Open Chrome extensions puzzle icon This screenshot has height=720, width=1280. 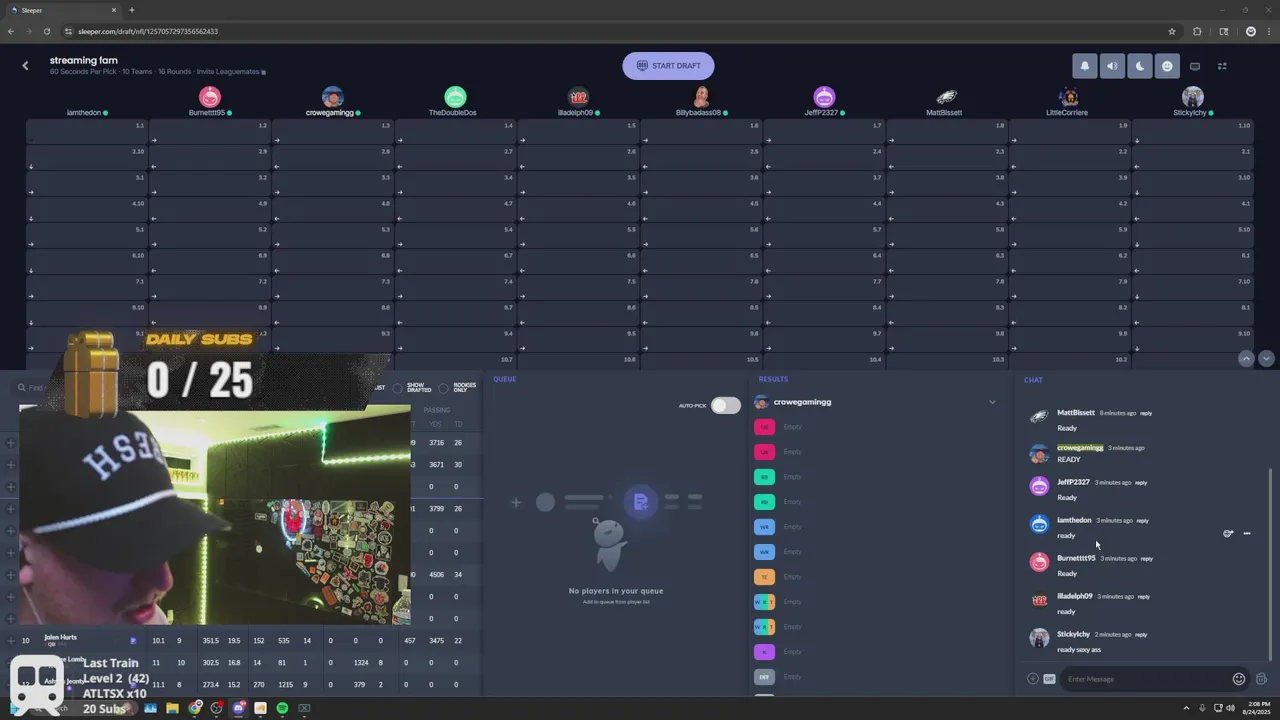[1197, 31]
